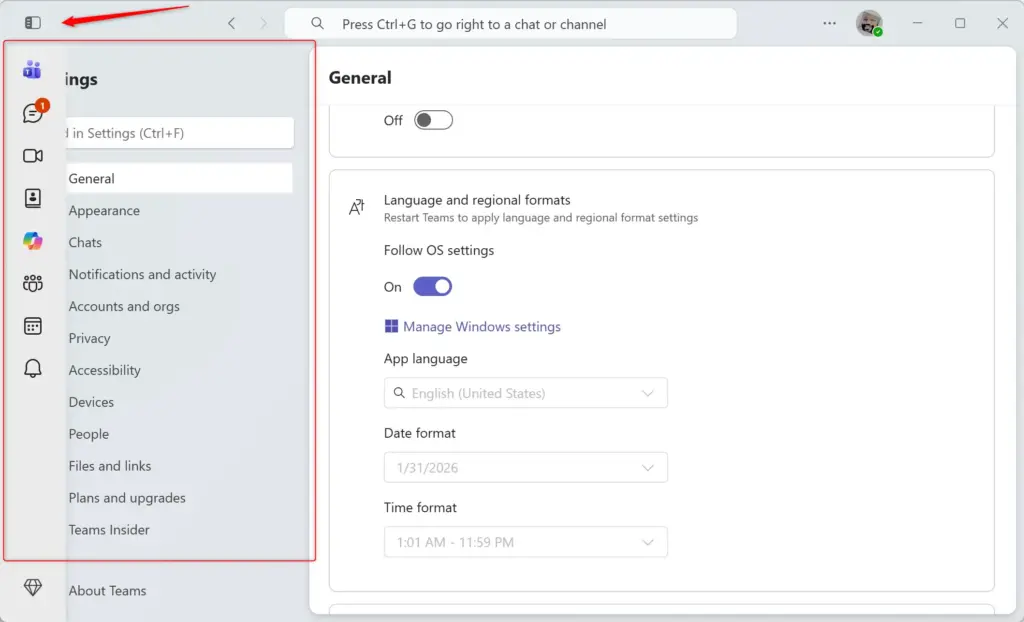Launch the Copilot icon
Viewport: 1024px width, 622px height.
[x=33, y=241]
